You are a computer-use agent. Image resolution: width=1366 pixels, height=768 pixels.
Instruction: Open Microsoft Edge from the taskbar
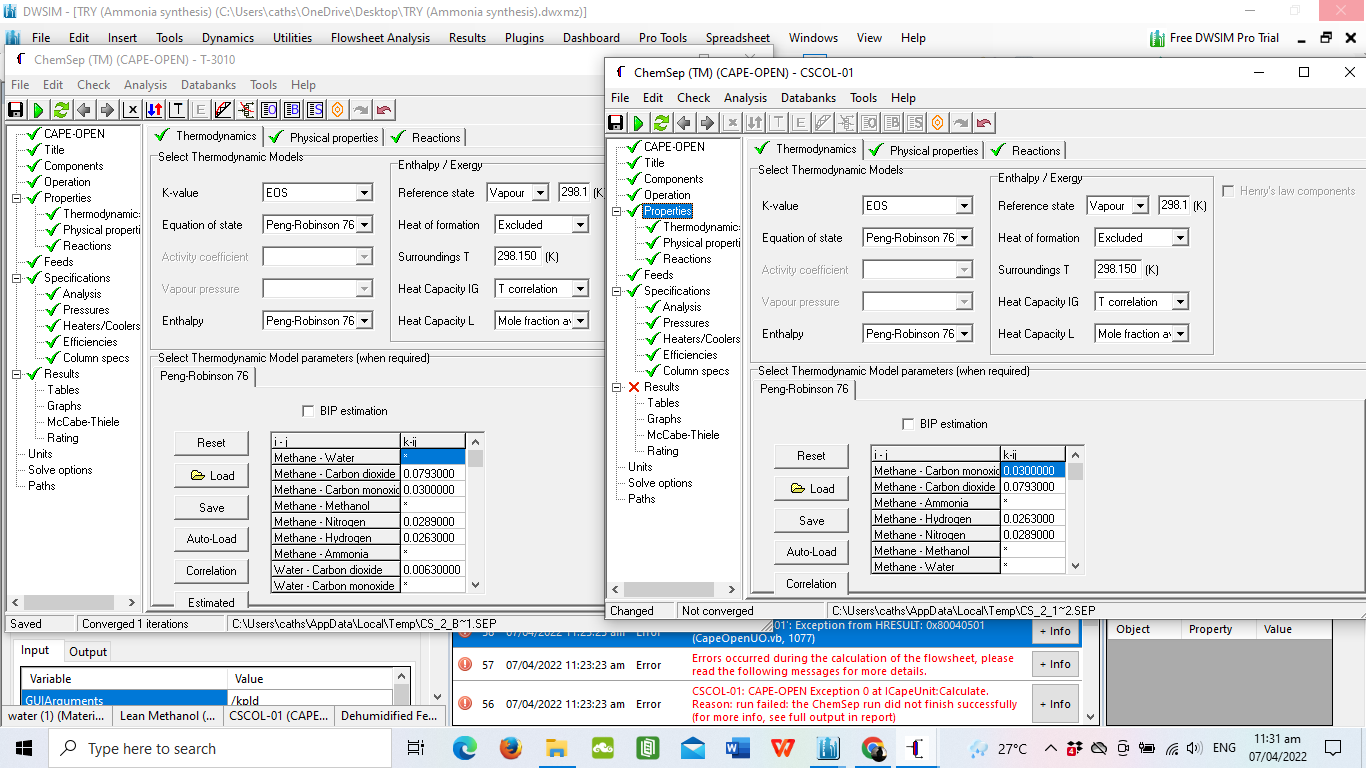point(465,748)
